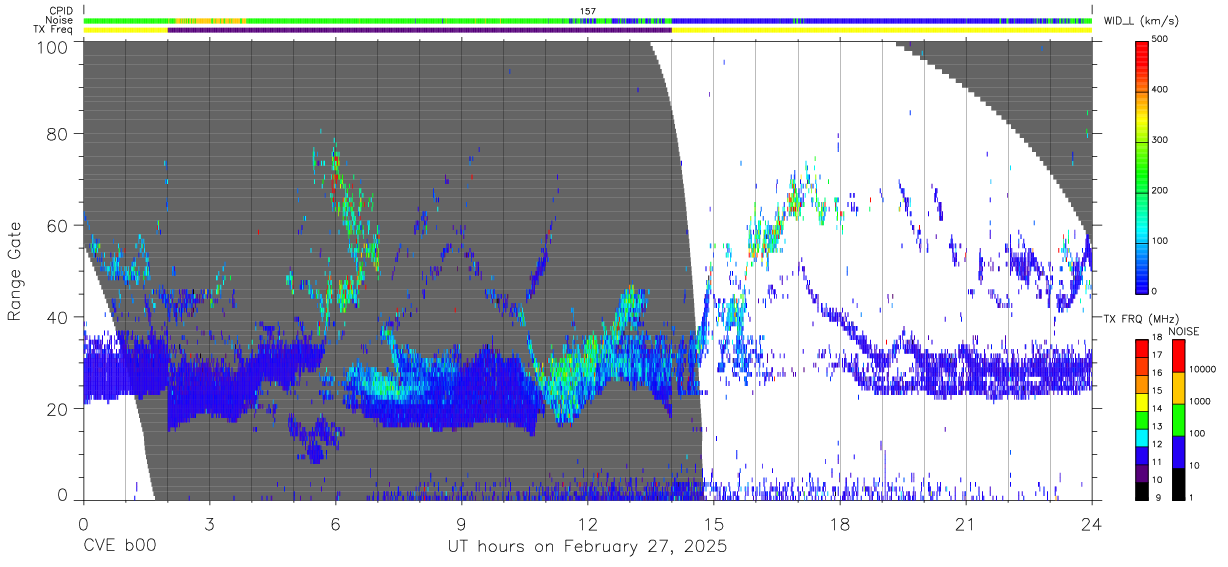1228x567 pixels.
Task: Click the 80 tick on Range Gate axis
Action: point(59,133)
